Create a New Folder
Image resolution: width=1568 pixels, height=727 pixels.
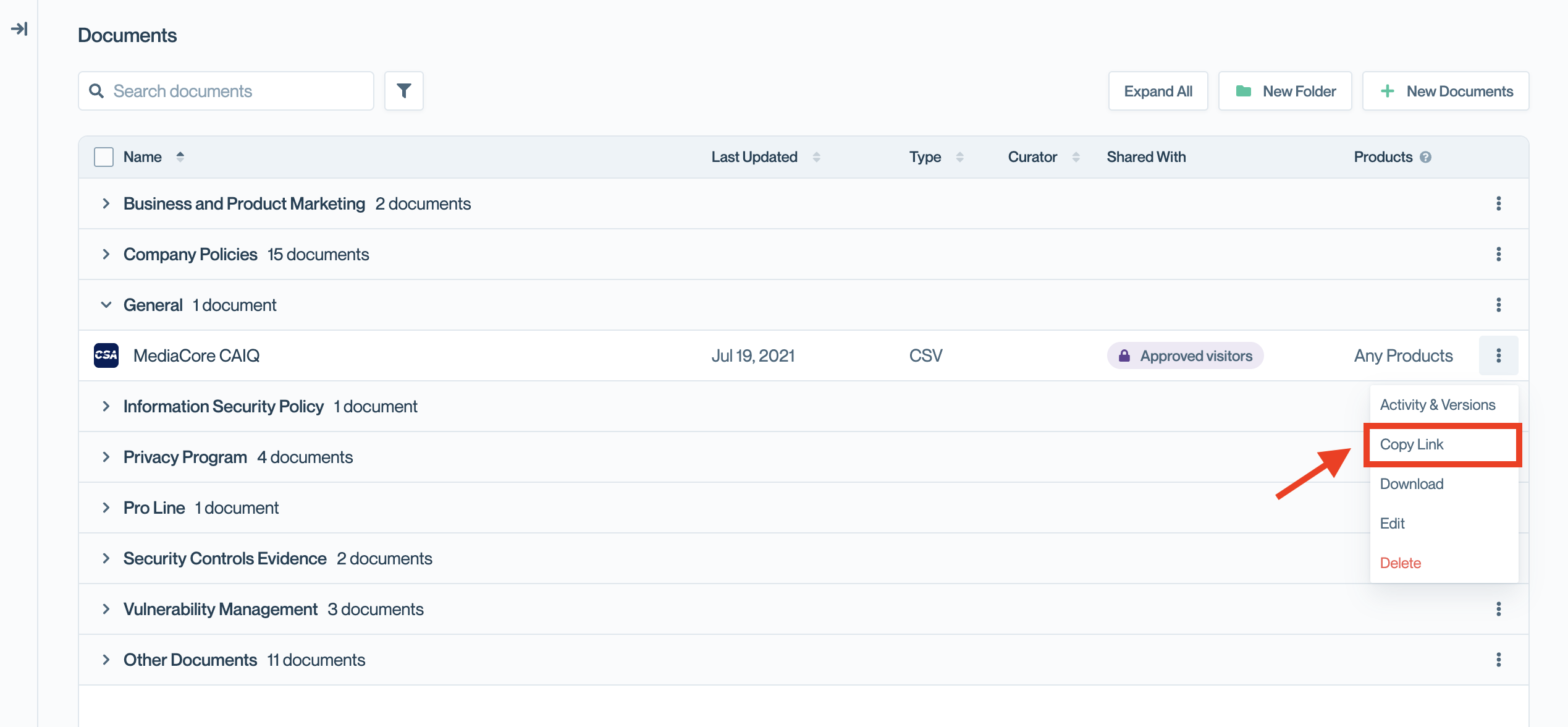[1285, 91]
